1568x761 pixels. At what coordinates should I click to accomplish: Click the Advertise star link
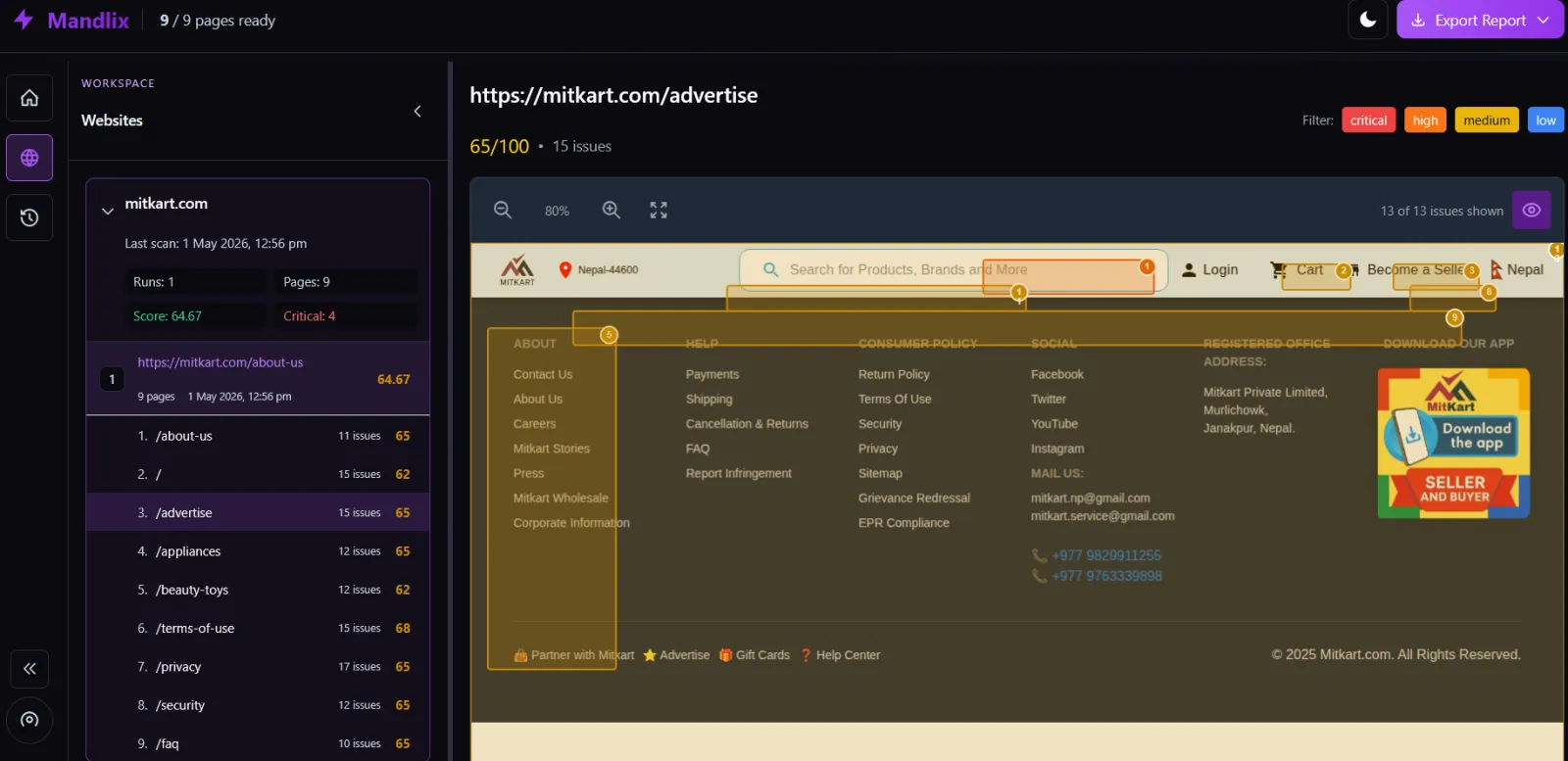pos(676,655)
